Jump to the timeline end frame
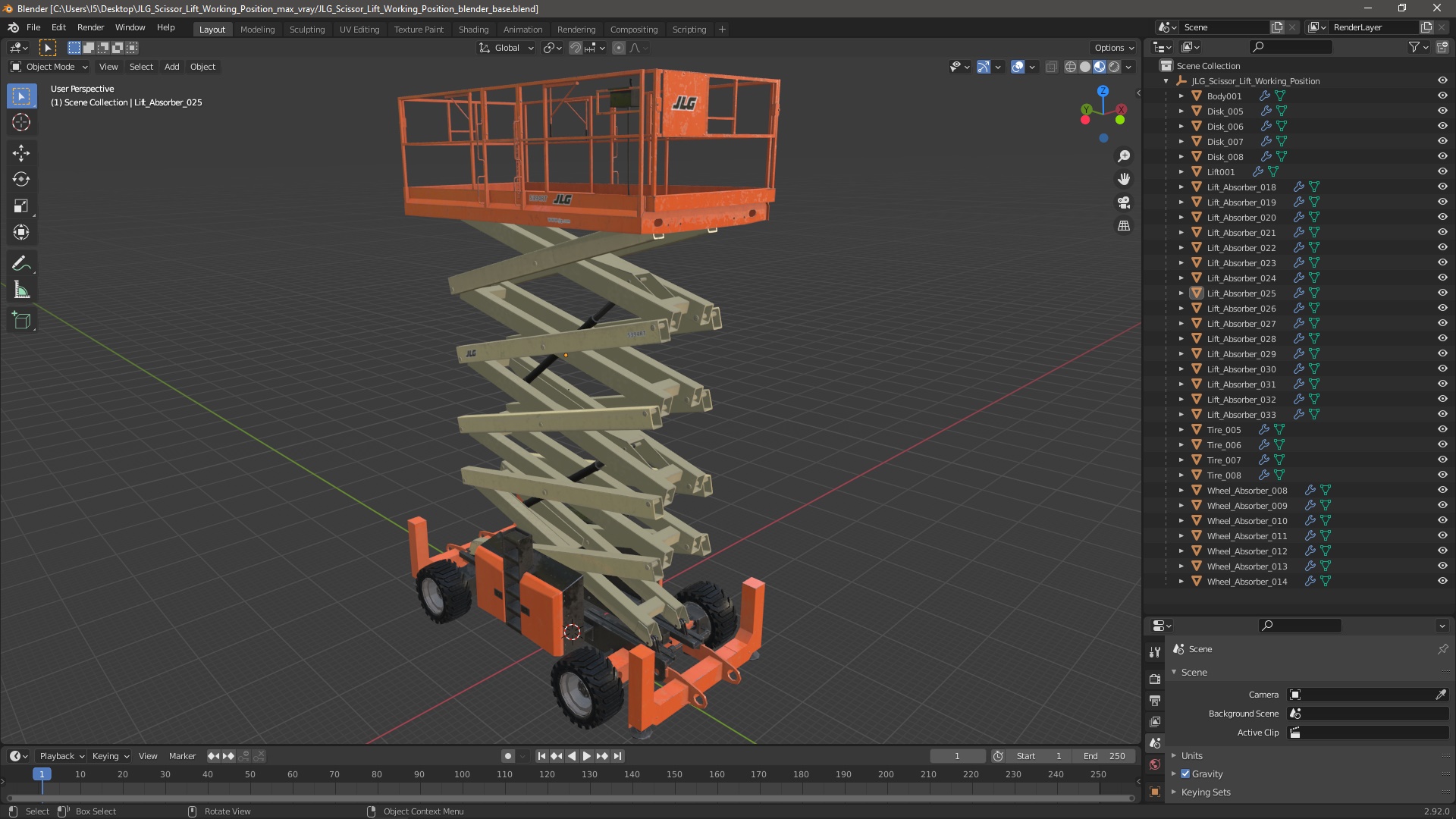Screen dimensions: 1456x819 coord(618,756)
